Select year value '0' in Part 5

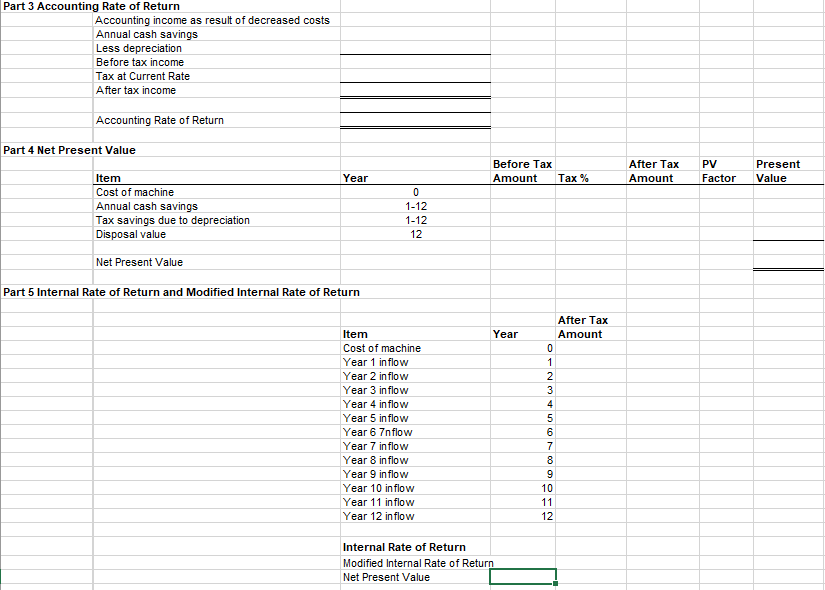[x=550, y=348]
